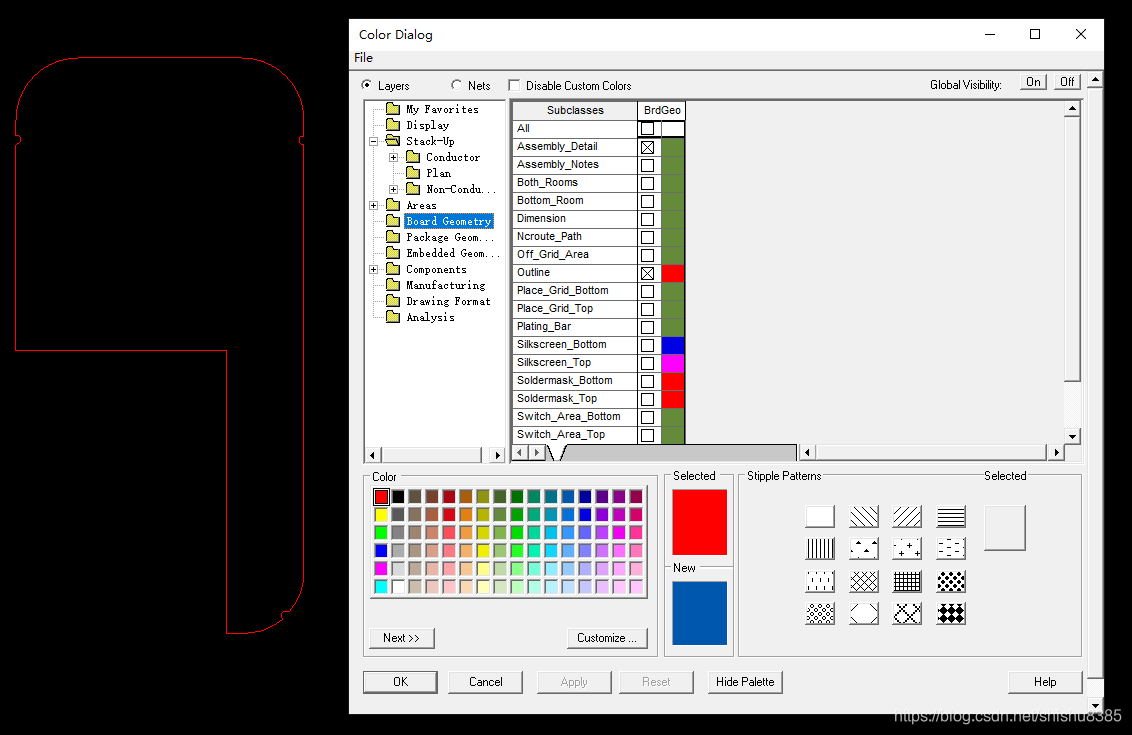Click the Silkscreen_Bottom blue color cell
Image resolution: width=1132 pixels, height=735 pixels.
coord(673,345)
